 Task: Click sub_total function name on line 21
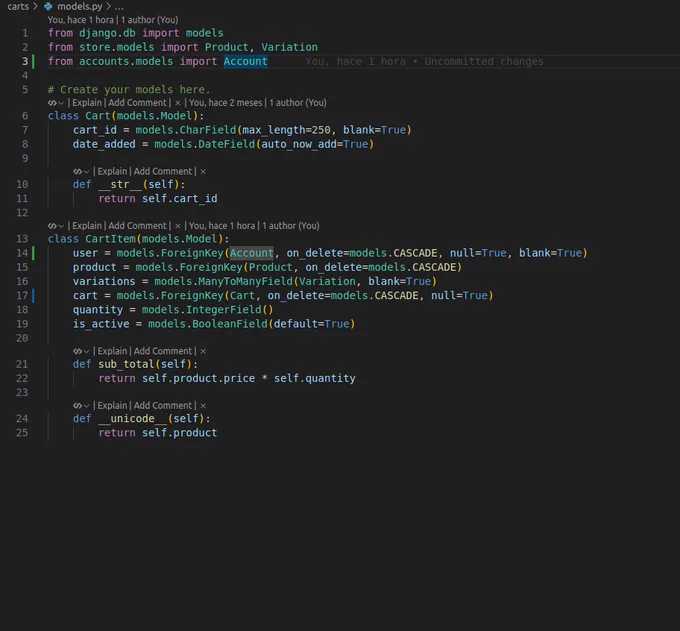click(x=126, y=364)
